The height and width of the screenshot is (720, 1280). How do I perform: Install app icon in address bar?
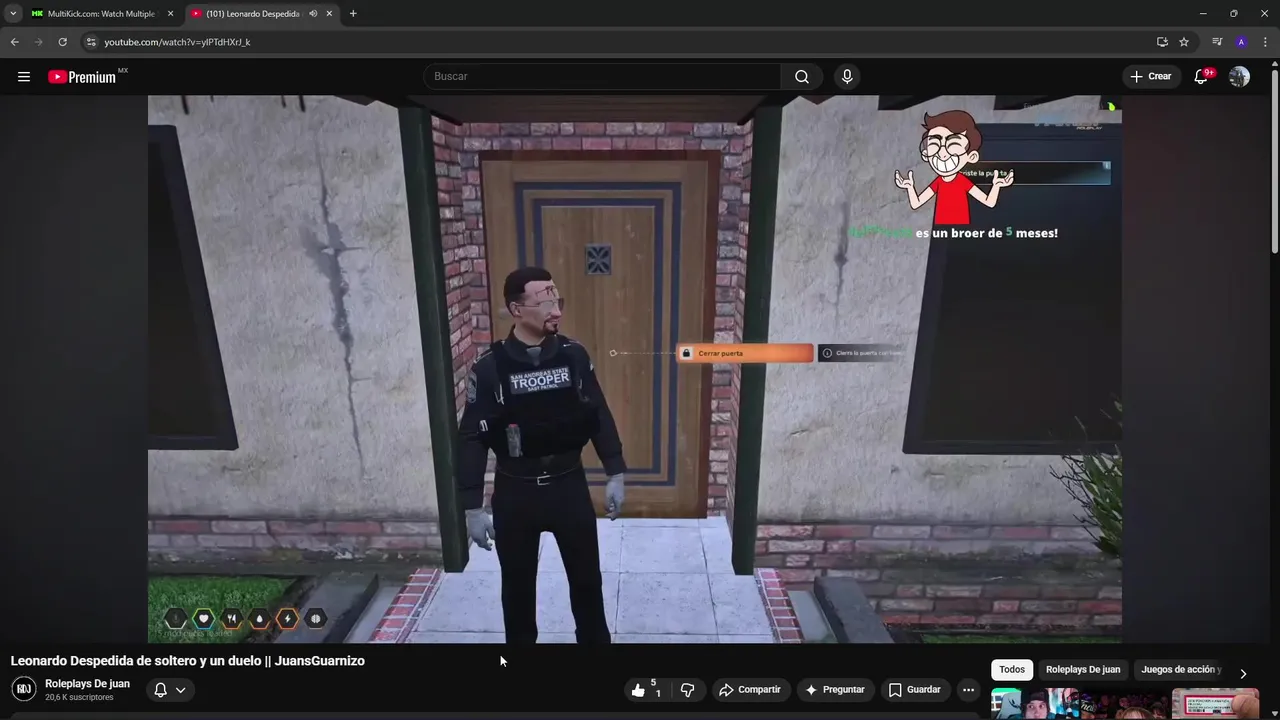point(1162,42)
